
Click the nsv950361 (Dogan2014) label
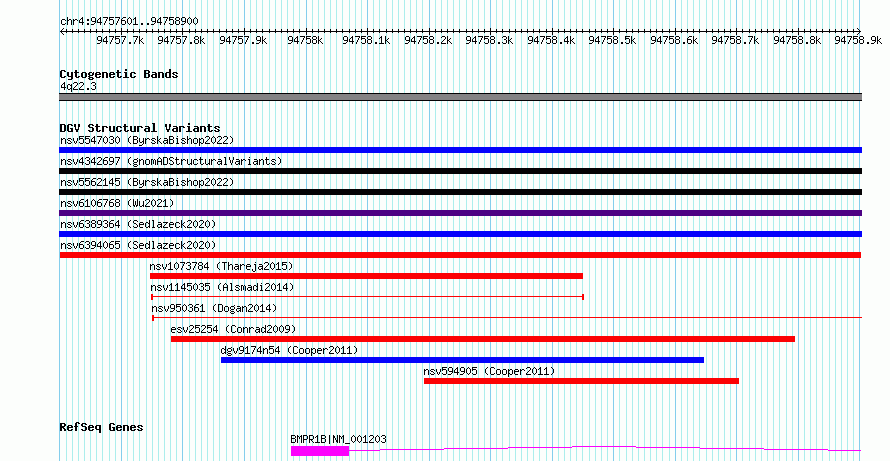(x=215, y=308)
